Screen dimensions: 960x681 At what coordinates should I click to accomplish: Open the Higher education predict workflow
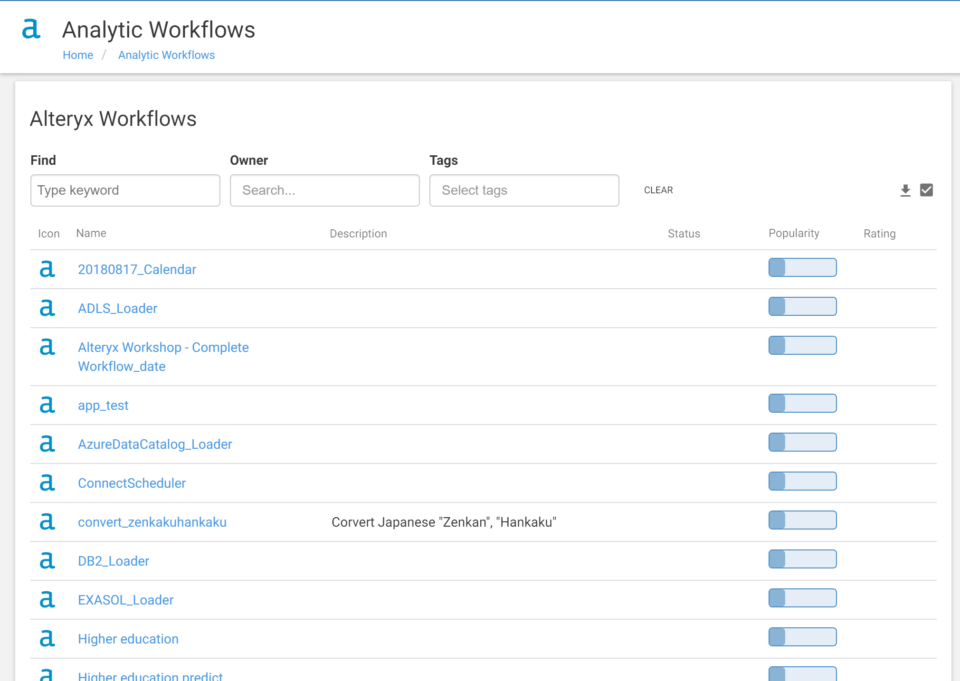(150, 676)
